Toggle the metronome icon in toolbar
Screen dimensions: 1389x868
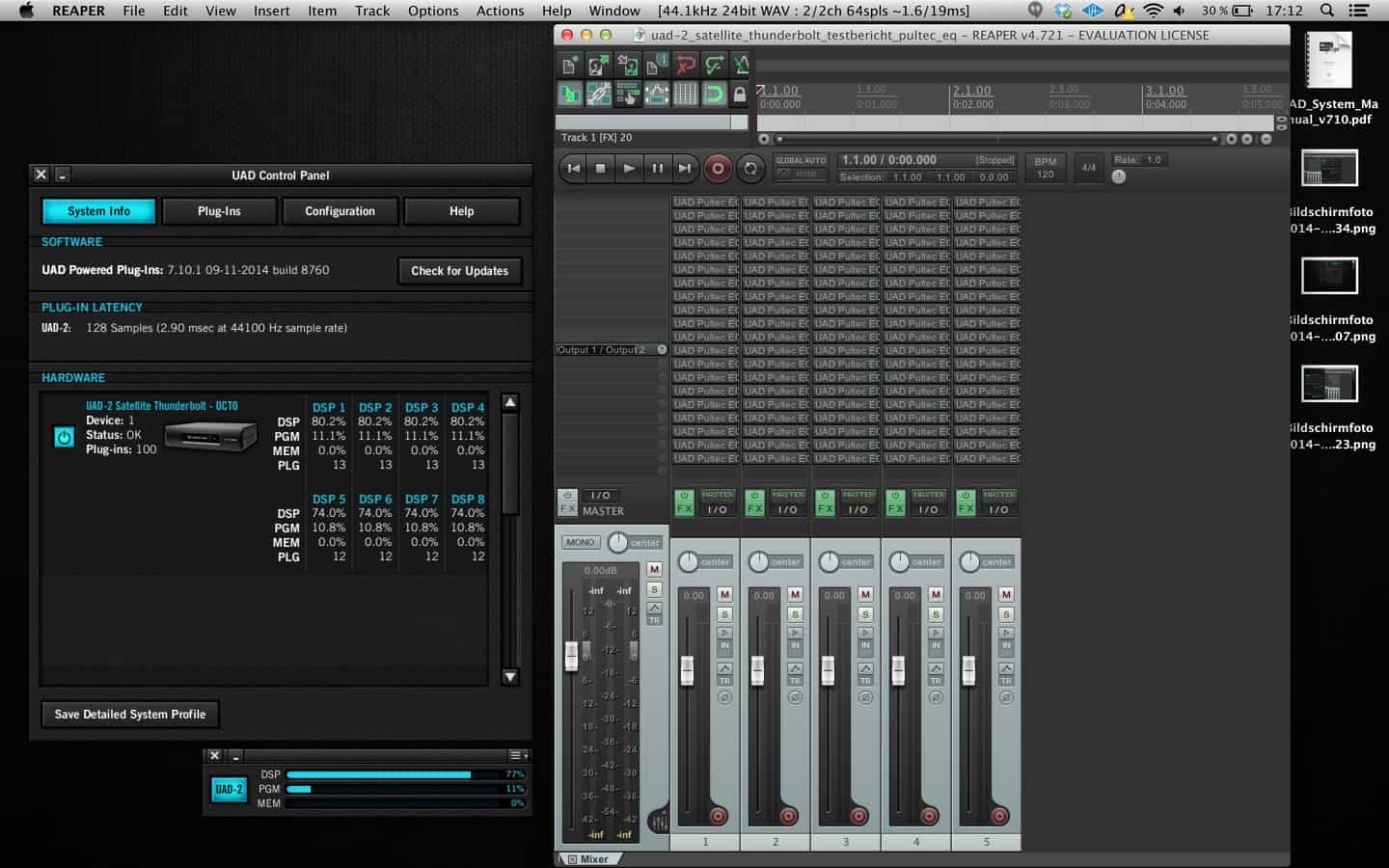tap(742, 65)
